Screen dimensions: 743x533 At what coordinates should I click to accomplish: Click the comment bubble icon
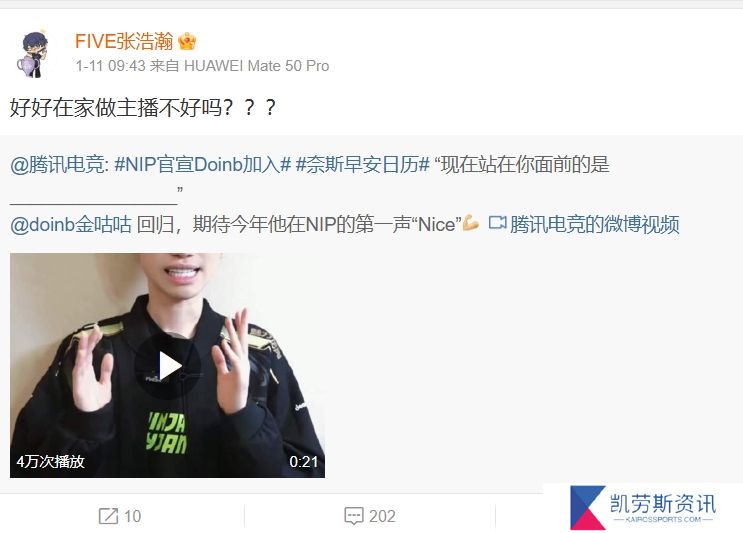[x=354, y=516]
